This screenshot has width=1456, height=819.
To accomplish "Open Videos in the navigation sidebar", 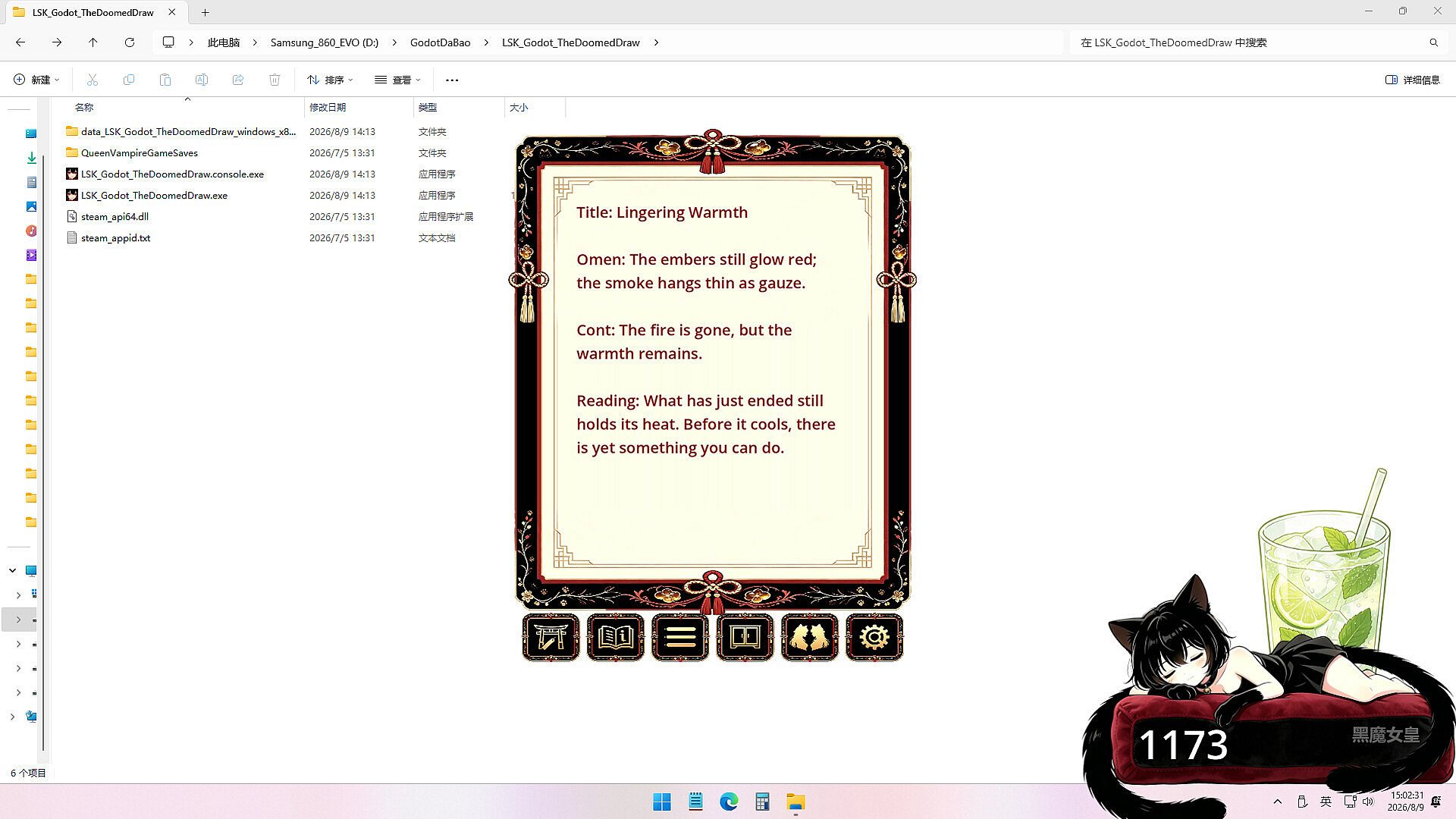I will pyautogui.click(x=31, y=255).
